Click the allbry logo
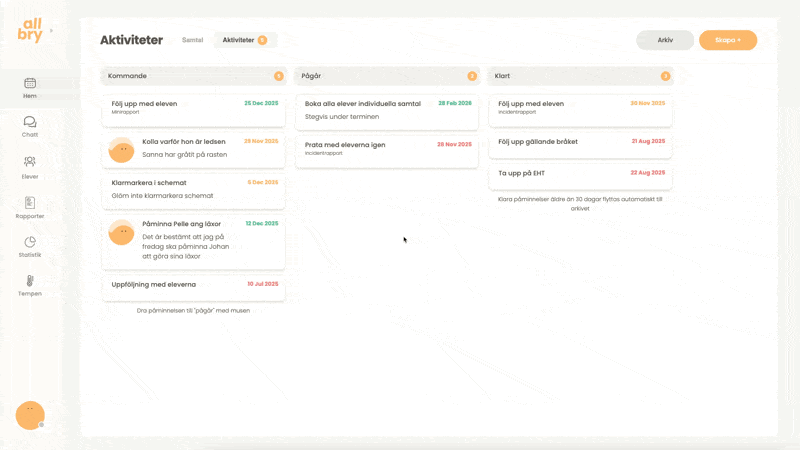Screen dimensions: 800x450 click(x=30, y=31)
